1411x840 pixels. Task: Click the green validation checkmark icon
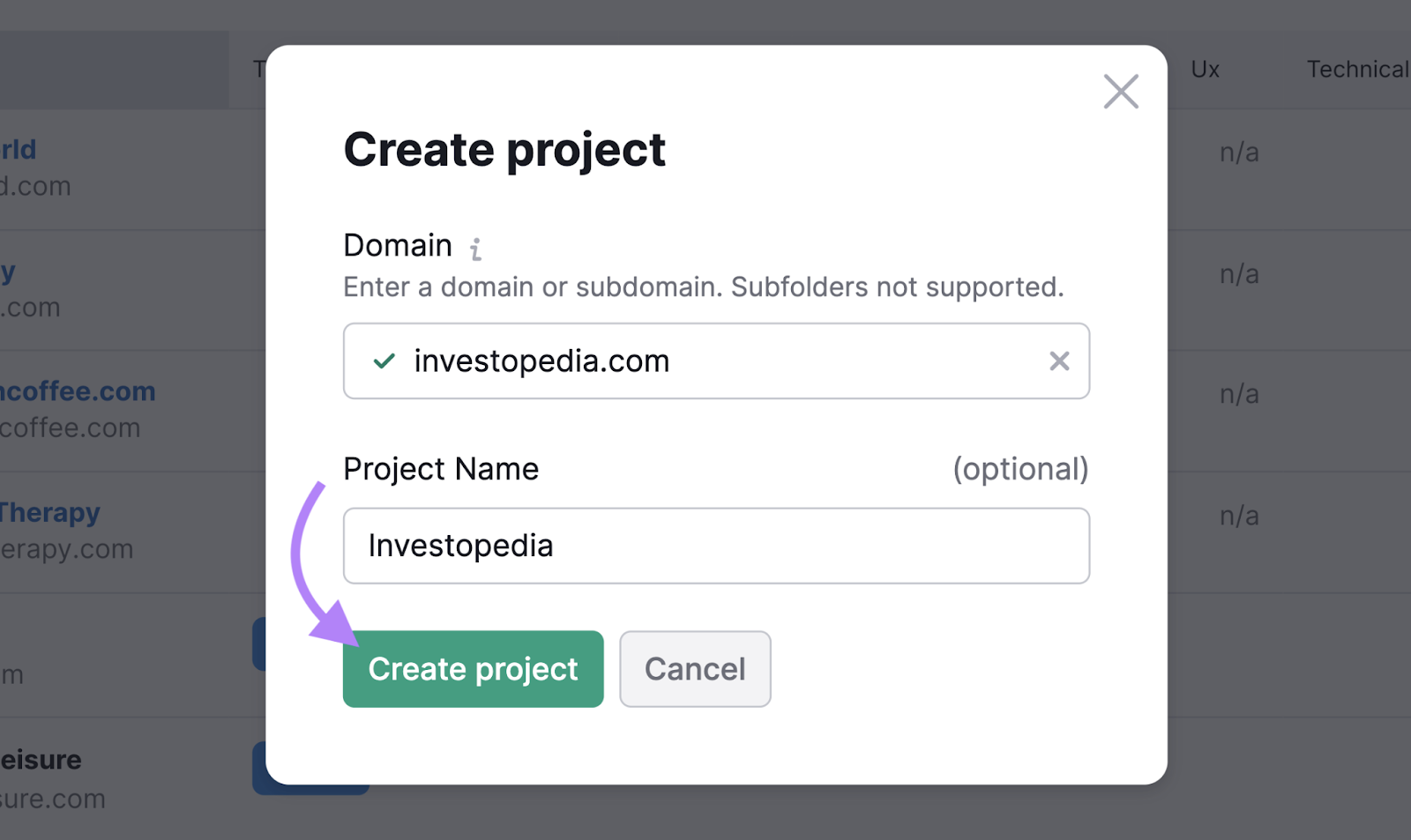pos(383,361)
